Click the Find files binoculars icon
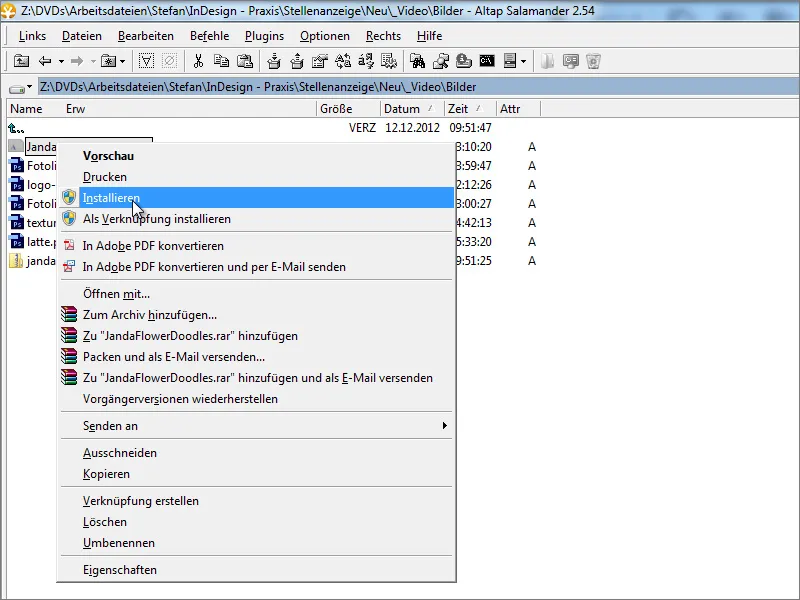 tap(417, 61)
